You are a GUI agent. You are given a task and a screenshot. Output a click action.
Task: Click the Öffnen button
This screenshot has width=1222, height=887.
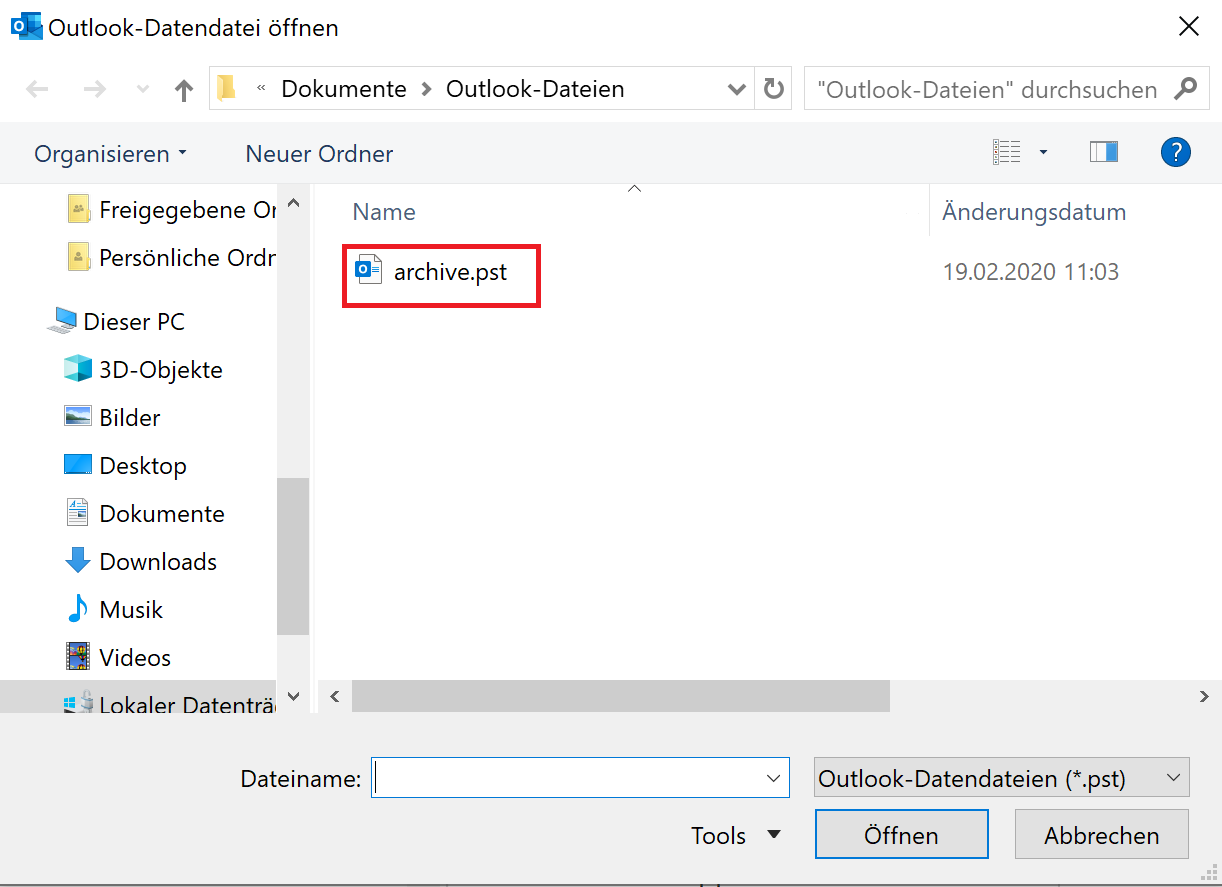click(x=902, y=835)
